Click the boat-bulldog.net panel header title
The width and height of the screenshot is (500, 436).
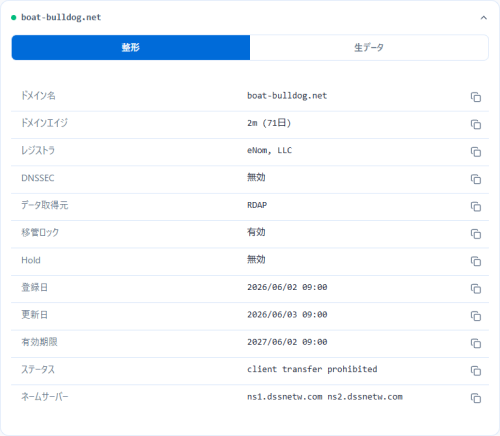point(61,17)
